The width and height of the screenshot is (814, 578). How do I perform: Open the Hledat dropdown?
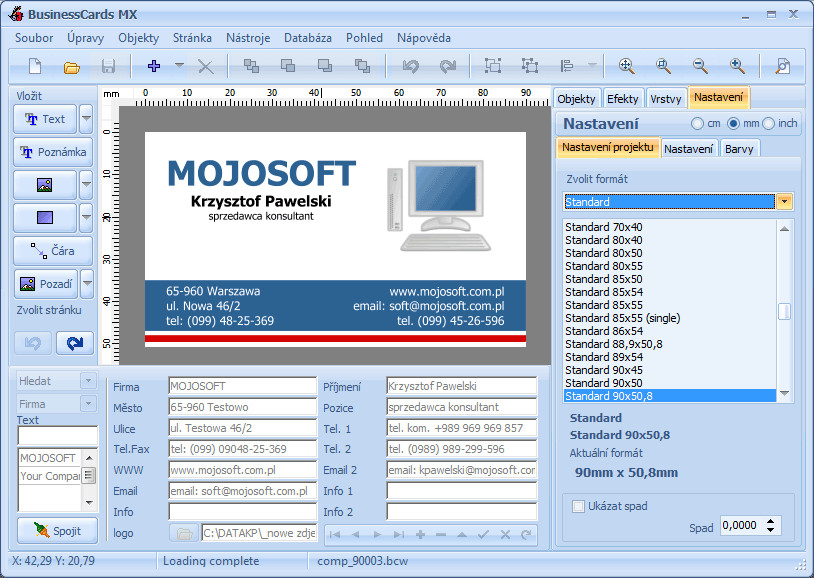[x=88, y=381]
